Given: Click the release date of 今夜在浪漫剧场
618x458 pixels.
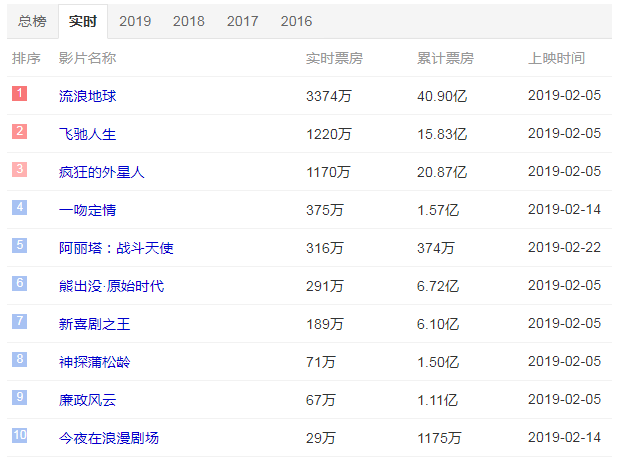Looking at the screenshot, I should tap(564, 437).
